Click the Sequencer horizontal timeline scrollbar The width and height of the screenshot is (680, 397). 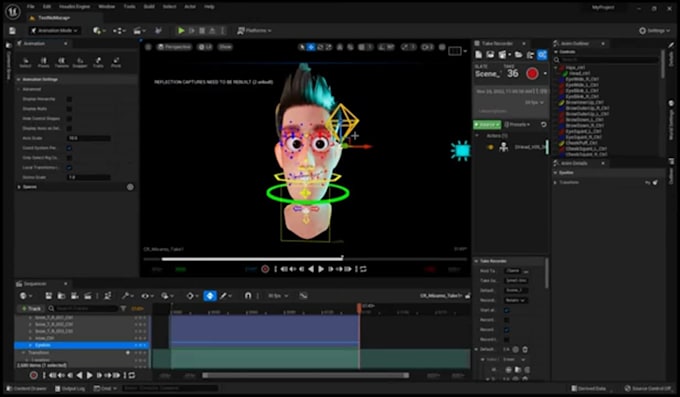[306, 375]
